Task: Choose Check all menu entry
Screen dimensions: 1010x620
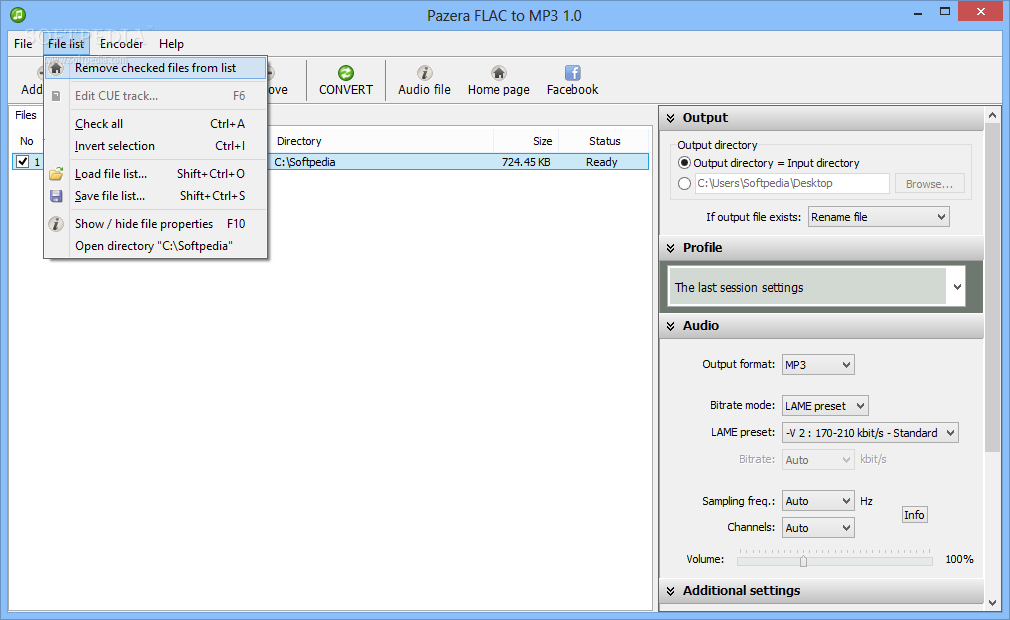Action: click(155, 124)
